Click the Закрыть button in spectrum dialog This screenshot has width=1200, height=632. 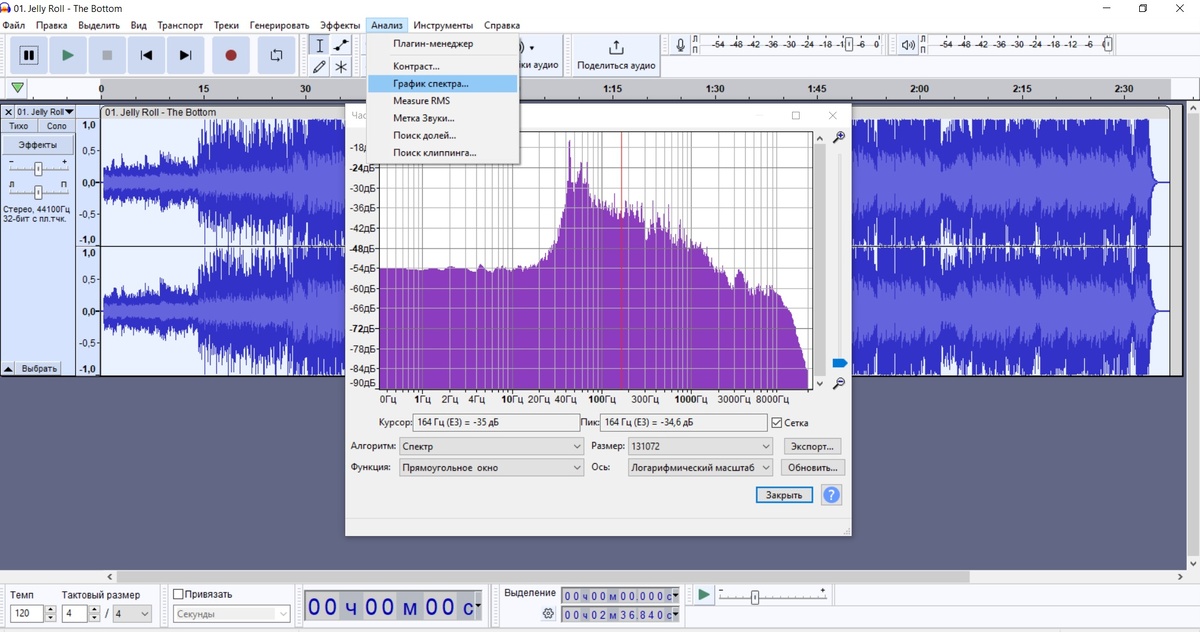coord(783,495)
